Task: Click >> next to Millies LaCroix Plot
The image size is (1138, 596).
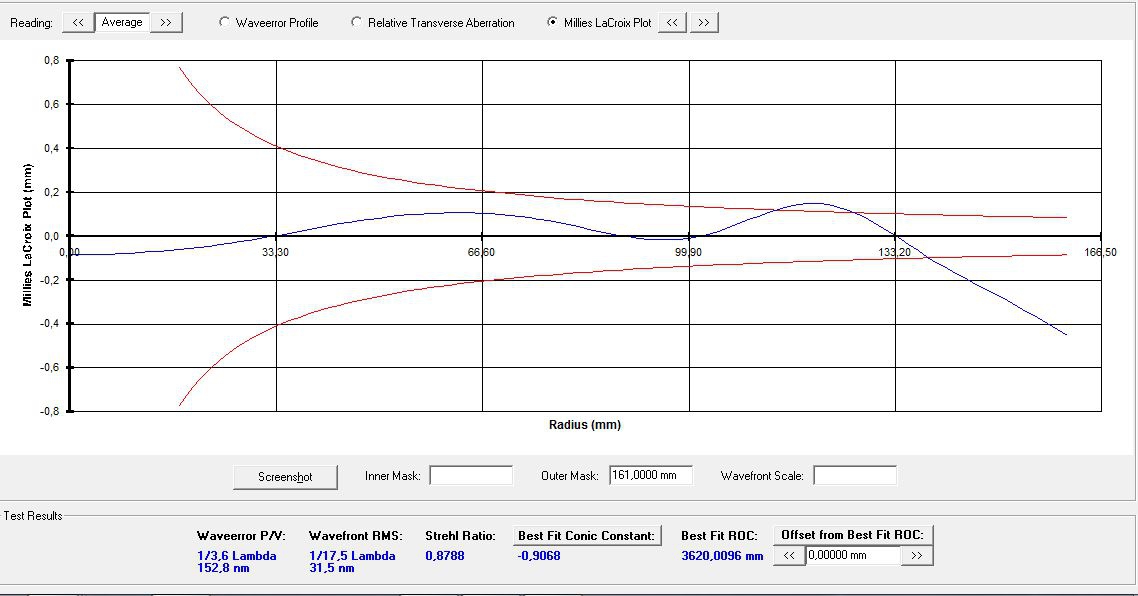Action: click(x=704, y=23)
